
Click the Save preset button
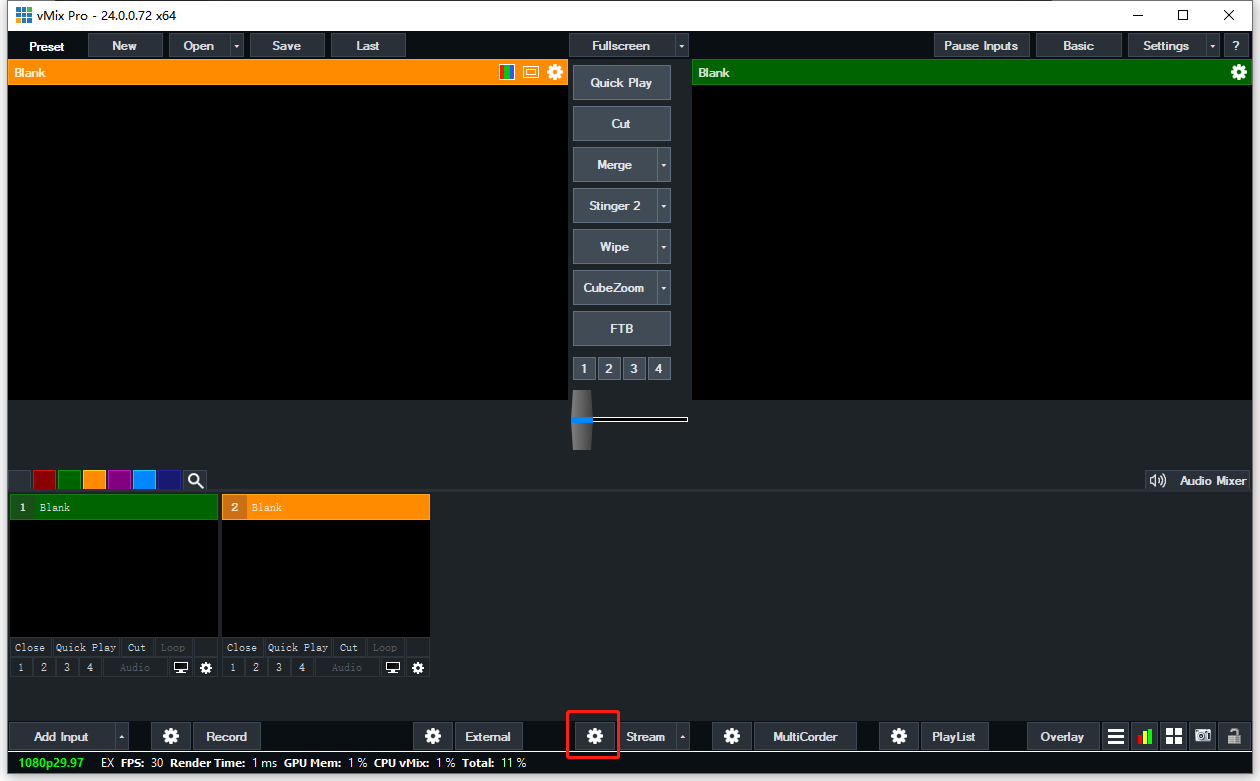tap(287, 45)
